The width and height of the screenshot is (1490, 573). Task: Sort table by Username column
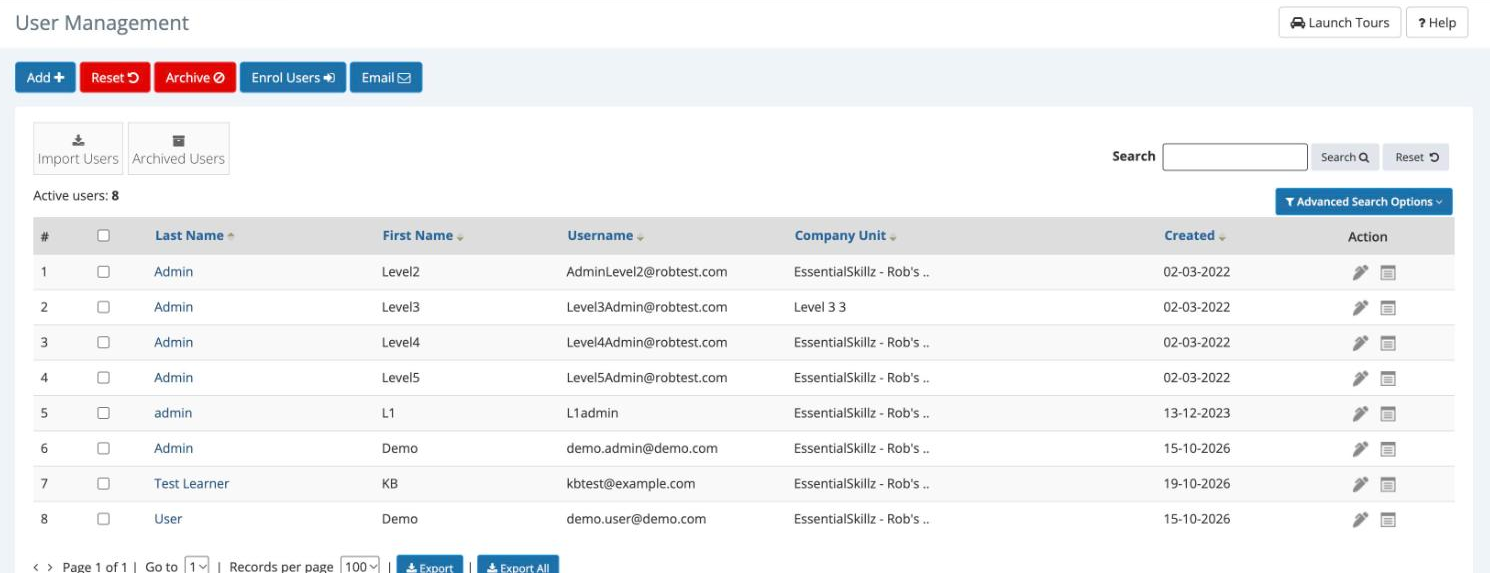pyautogui.click(x=605, y=236)
